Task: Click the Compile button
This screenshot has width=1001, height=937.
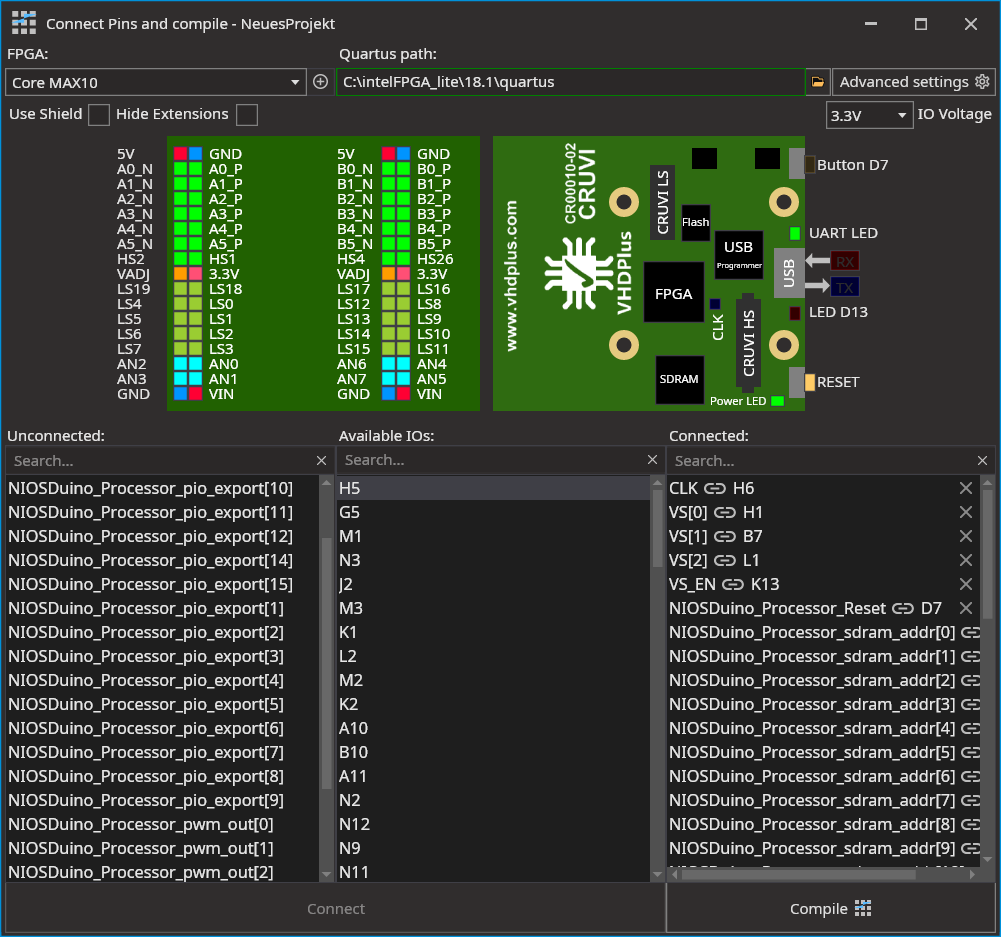Action: pos(830,908)
